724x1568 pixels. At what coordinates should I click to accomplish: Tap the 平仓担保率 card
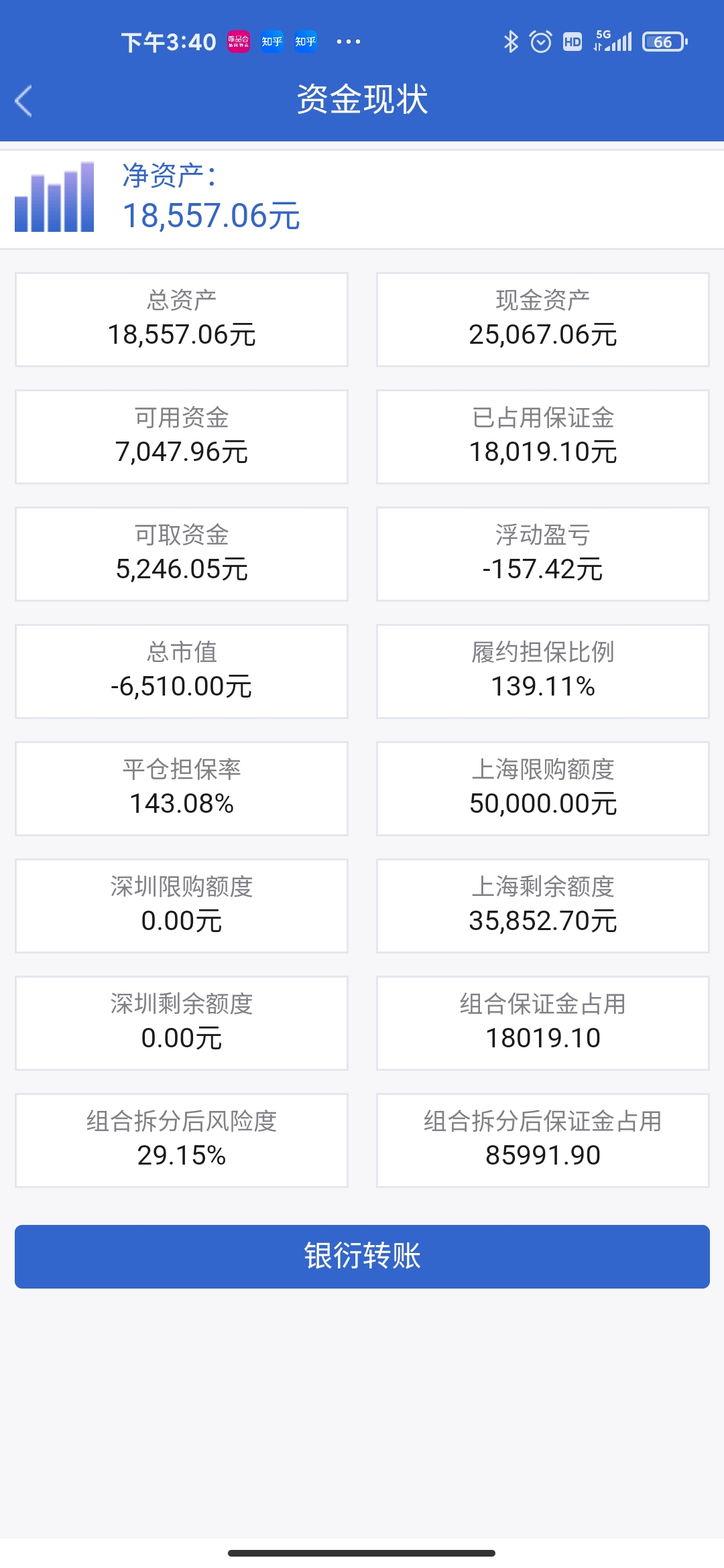point(182,789)
